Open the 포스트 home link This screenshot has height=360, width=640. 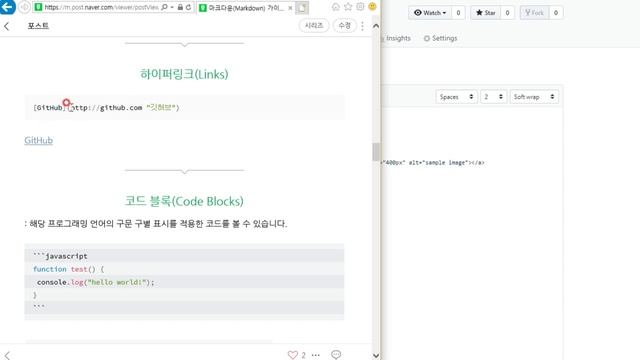click(38, 26)
